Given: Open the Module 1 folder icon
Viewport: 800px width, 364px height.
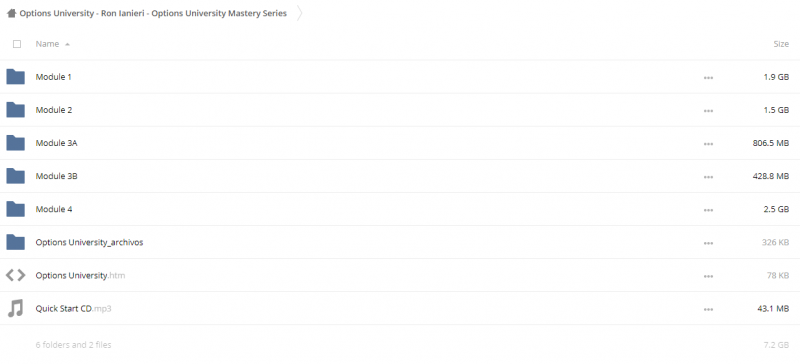Looking at the screenshot, I should [x=15, y=77].
